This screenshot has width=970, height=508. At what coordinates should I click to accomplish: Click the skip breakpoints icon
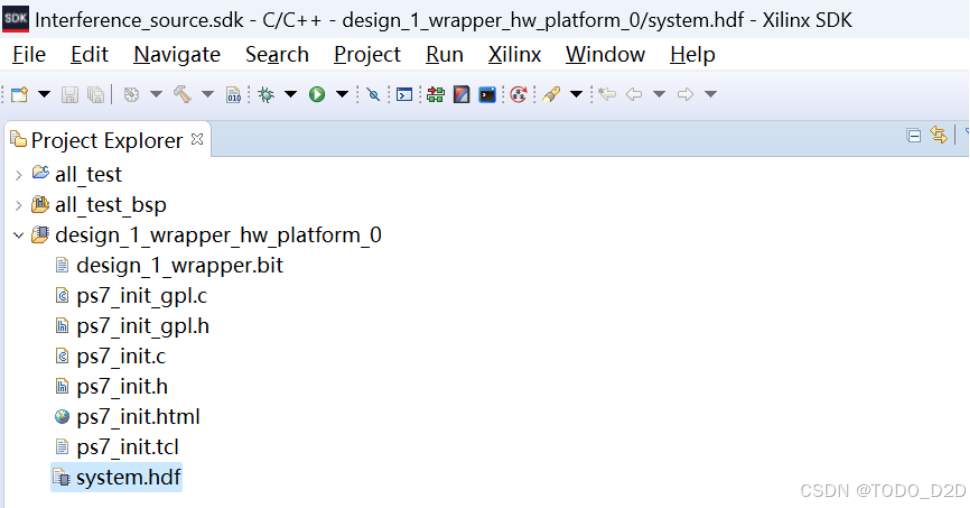[373, 95]
